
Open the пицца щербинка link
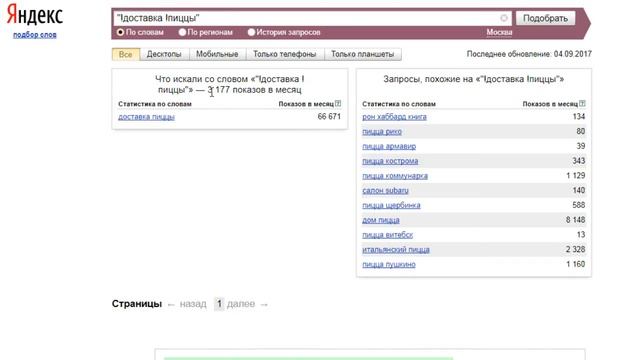(391, 205)
